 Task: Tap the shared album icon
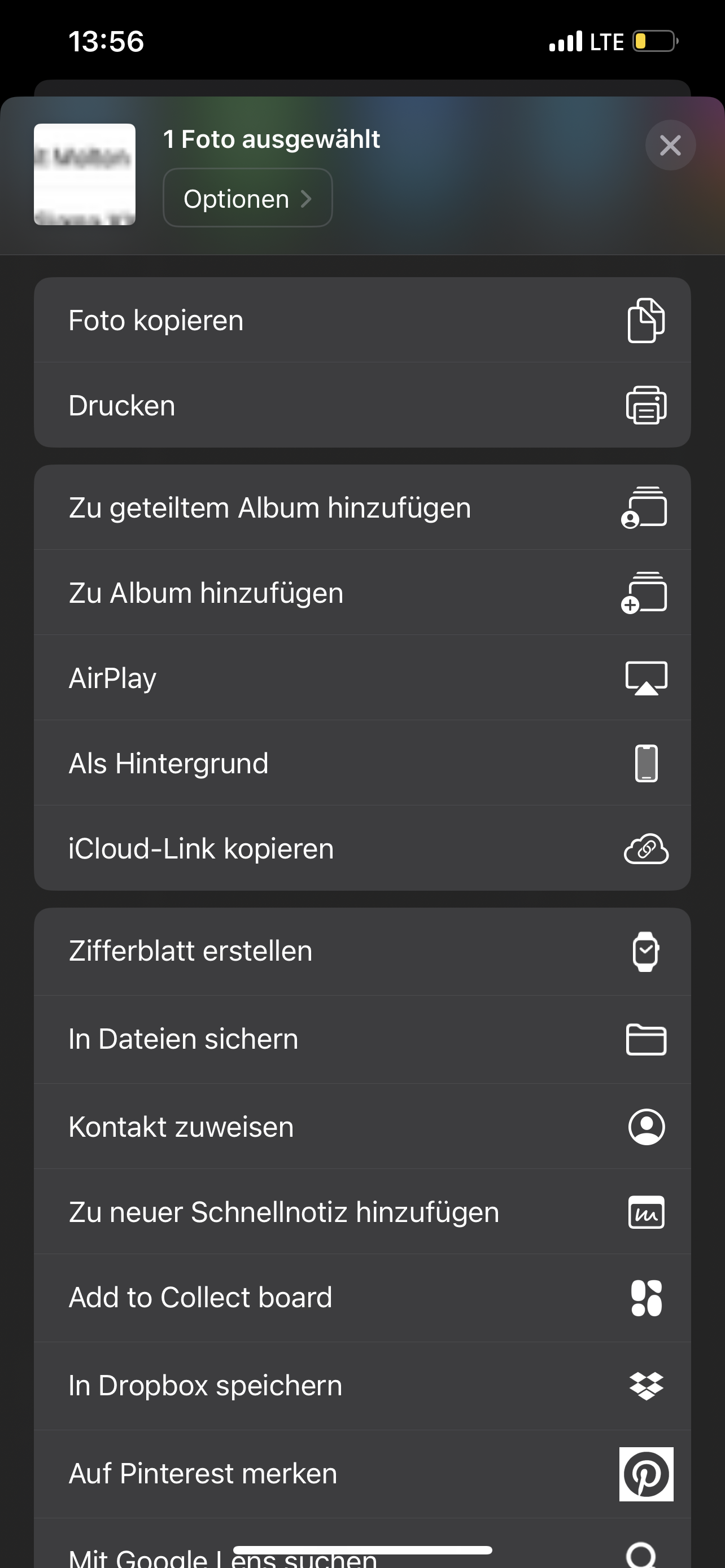[x=645, y=507]
